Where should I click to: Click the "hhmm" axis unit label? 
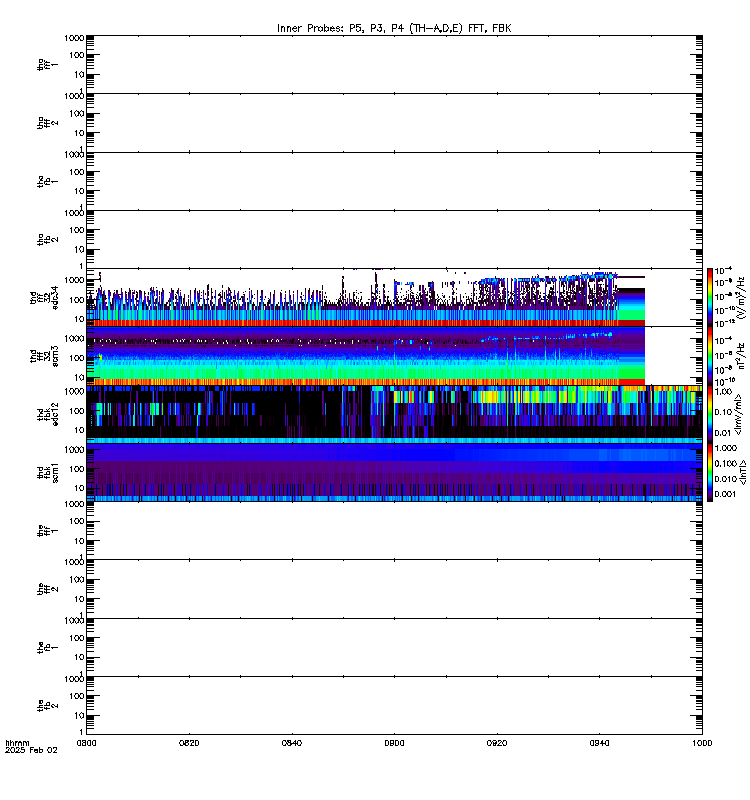(x=17, y=743)
